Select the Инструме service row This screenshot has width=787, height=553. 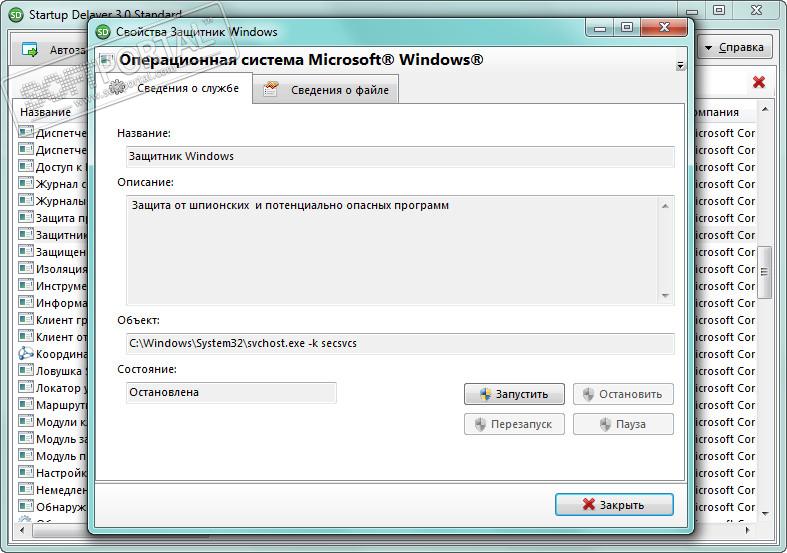coord(52,286)
